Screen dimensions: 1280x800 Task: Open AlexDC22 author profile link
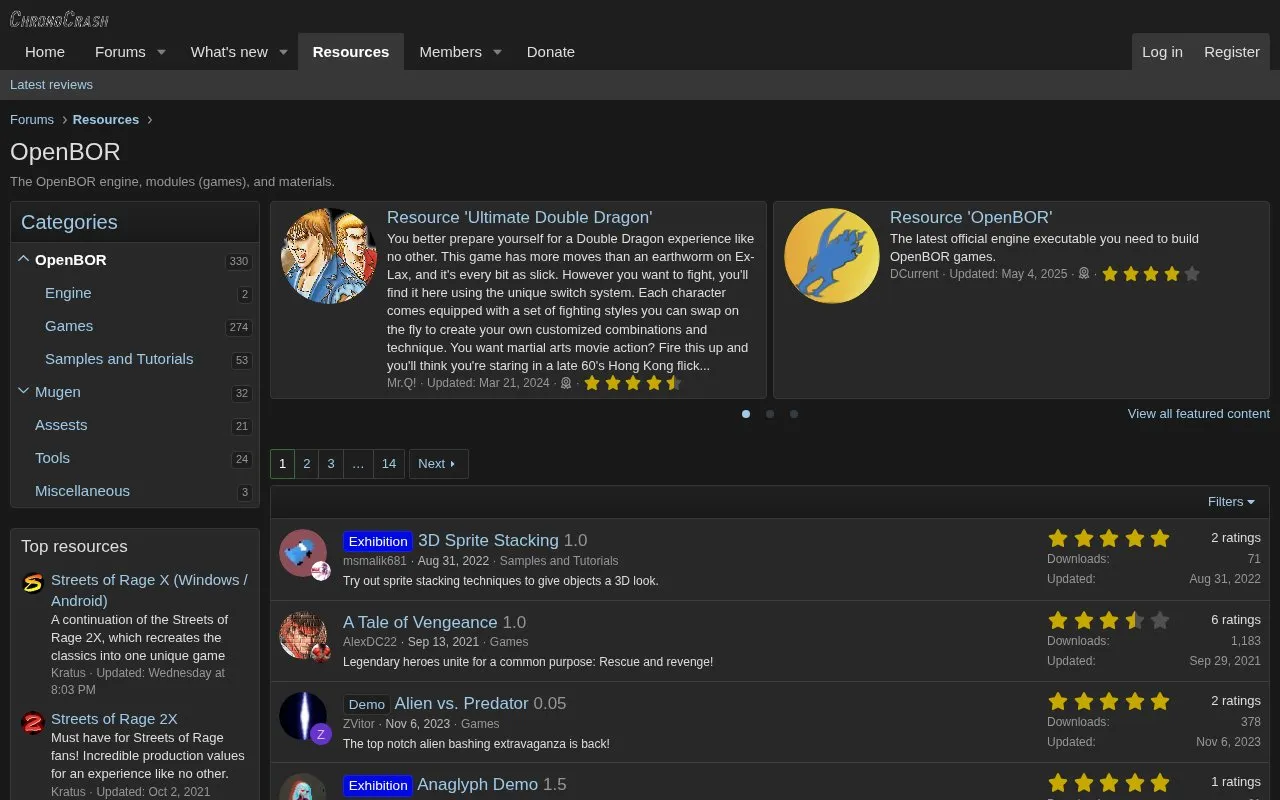point(370,642)
